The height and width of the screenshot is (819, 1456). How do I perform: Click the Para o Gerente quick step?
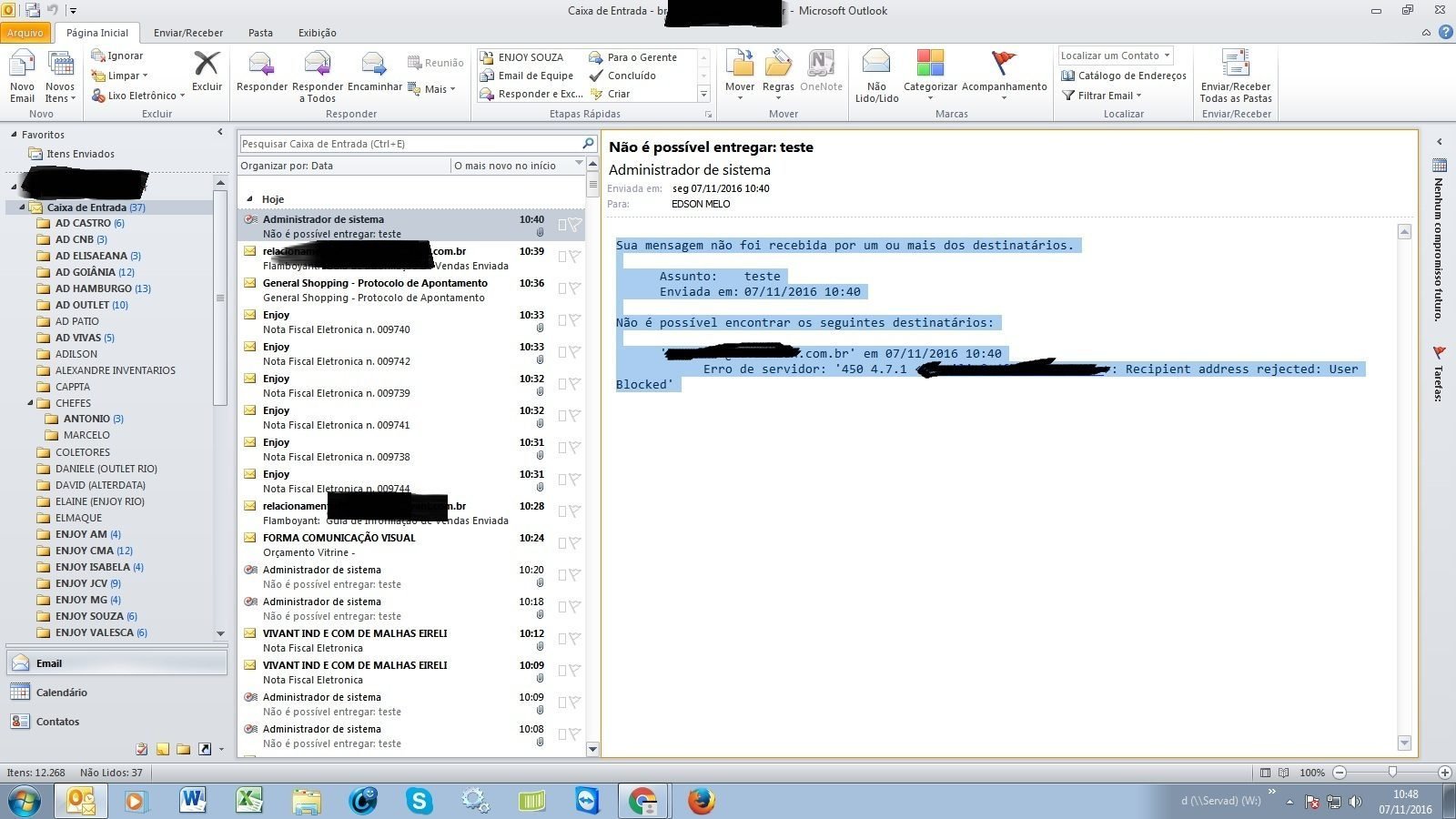coord(633,57)
